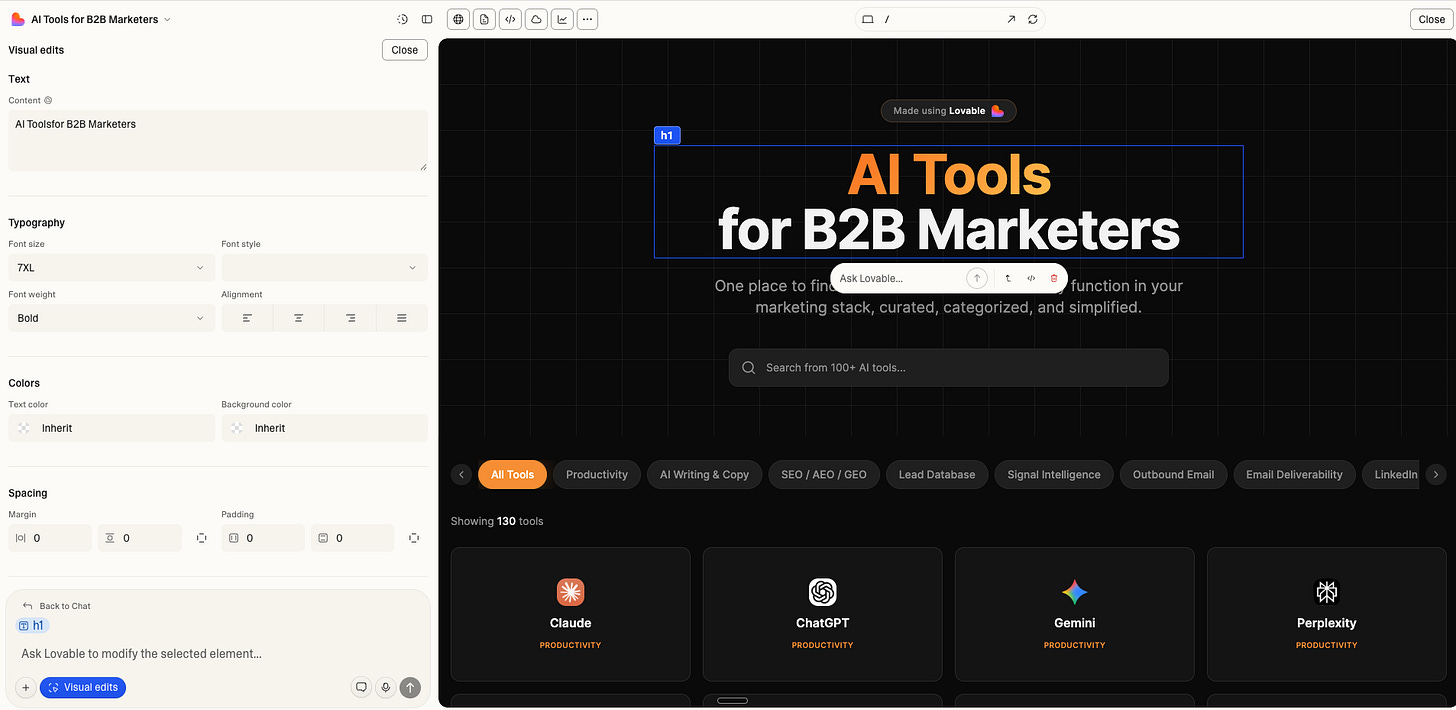Viewport: 1456px width, 710px height.
Task: Align text right
Action: tap(351, 318)
